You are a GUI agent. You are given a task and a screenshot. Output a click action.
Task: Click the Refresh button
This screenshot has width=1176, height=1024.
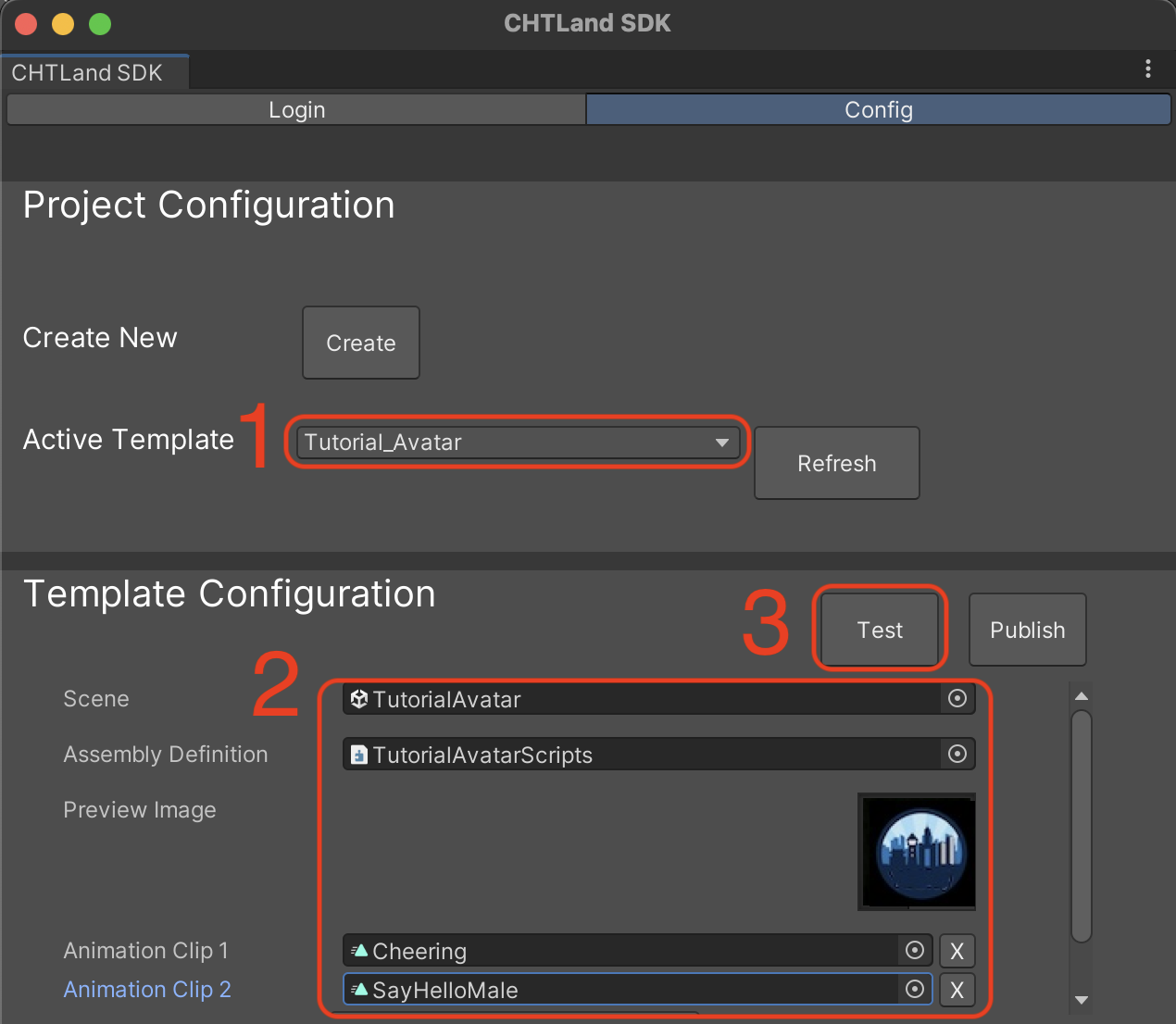click(836, 463)
